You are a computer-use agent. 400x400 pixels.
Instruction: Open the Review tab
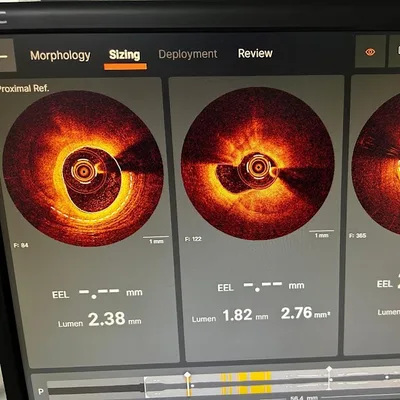tap(255, 53)
